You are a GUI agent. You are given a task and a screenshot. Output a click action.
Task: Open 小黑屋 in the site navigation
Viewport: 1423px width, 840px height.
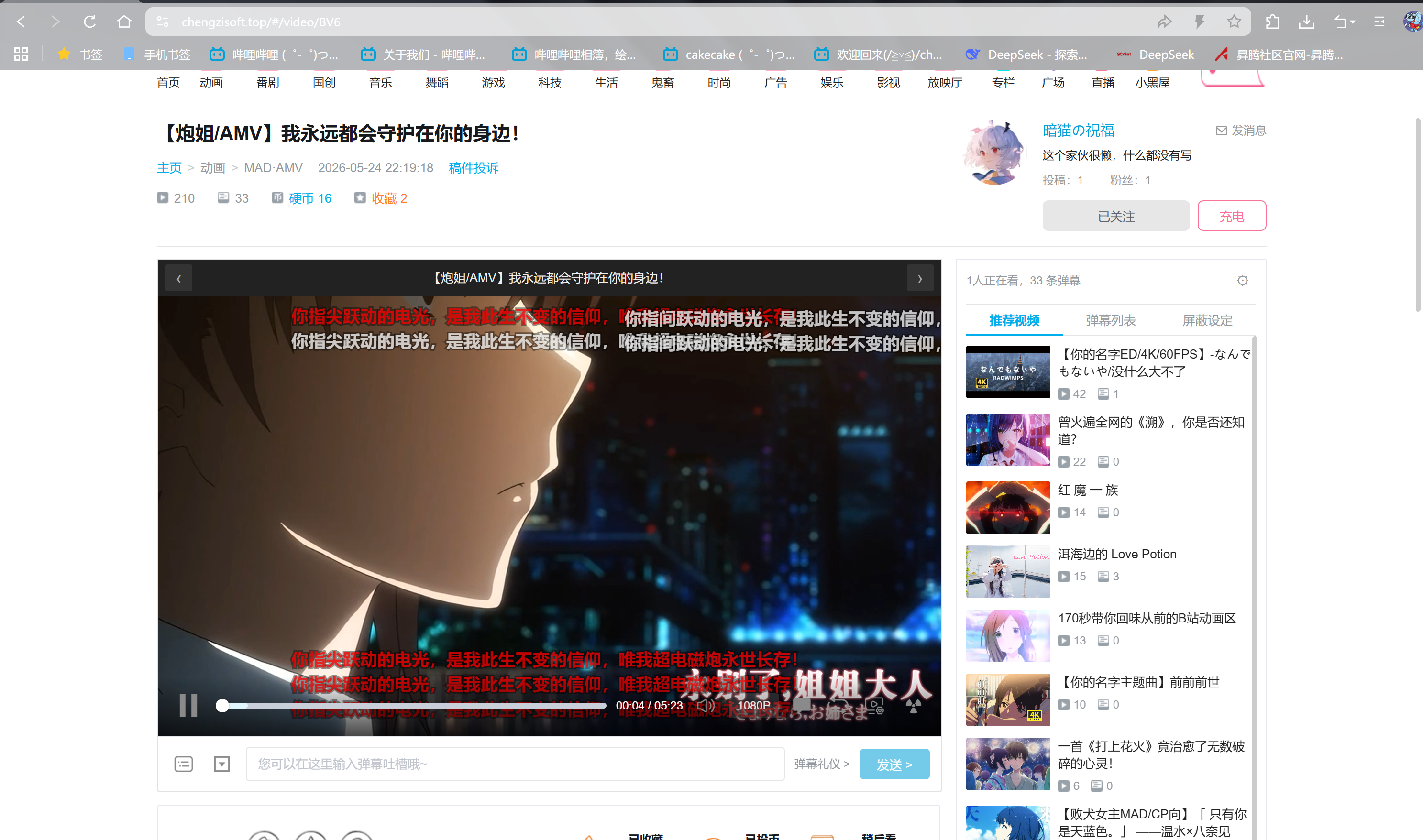point(1153,83)
